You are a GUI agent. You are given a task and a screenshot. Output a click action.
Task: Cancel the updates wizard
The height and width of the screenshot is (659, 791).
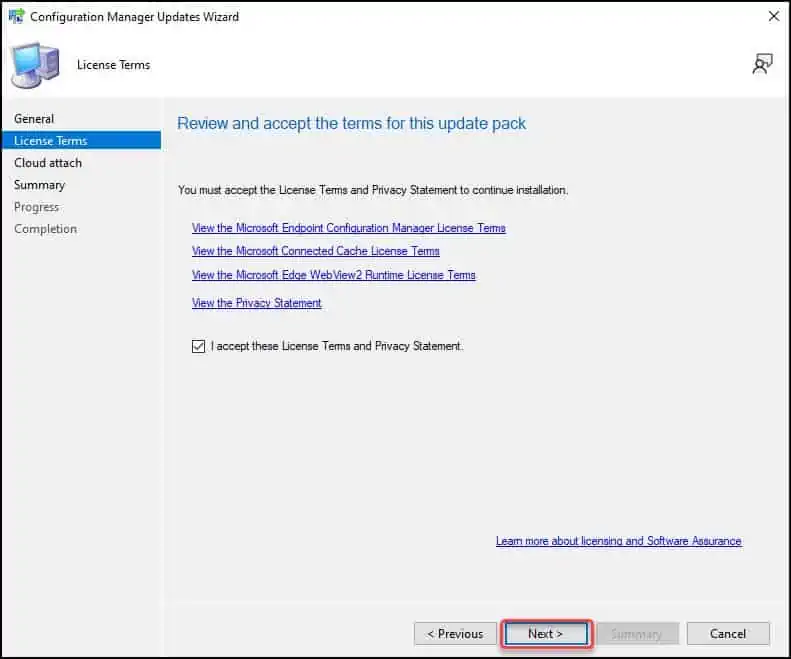tap(728, 634)
